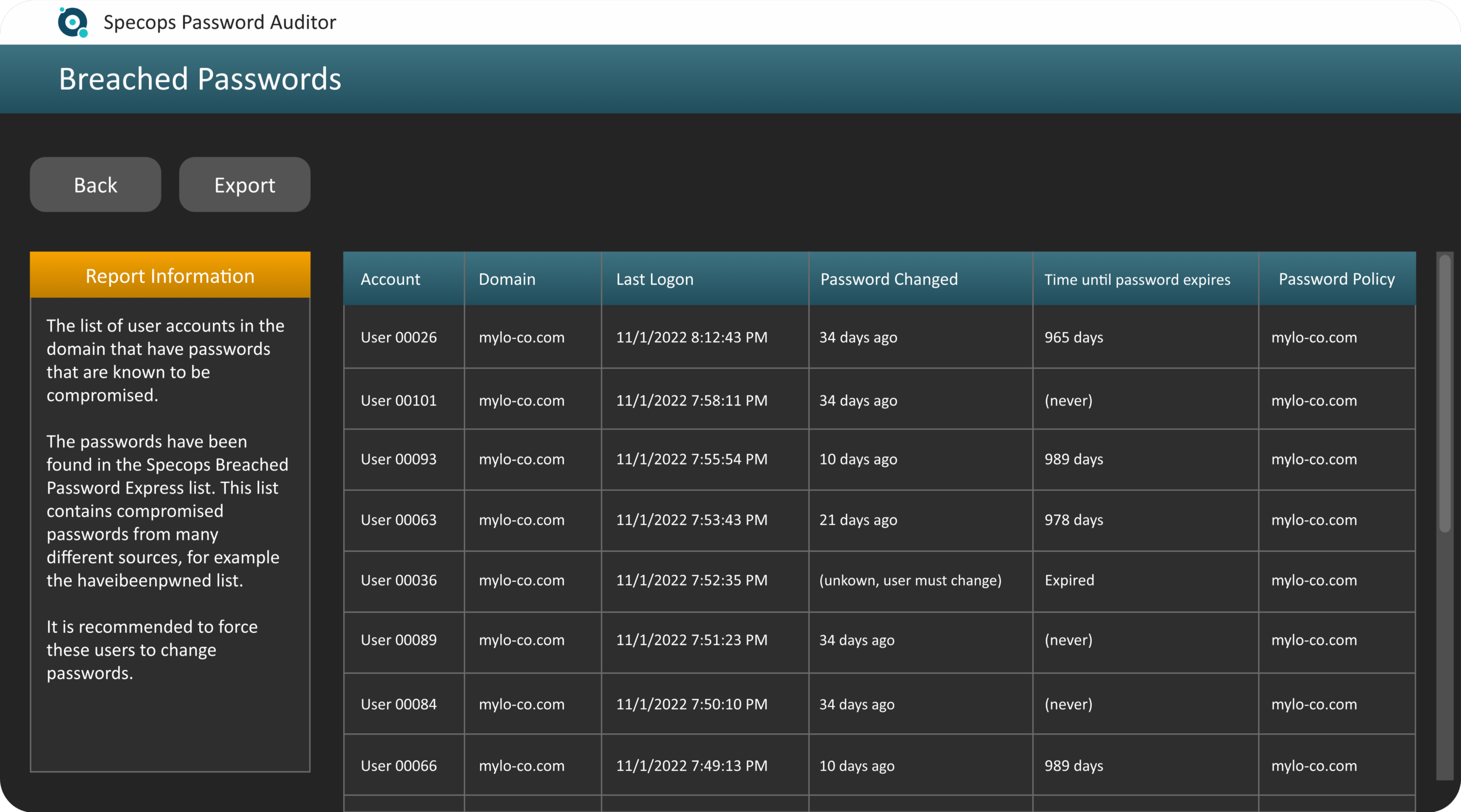
Task: Click the Specops Password Auditor logo icon
Action: [72, 22]
